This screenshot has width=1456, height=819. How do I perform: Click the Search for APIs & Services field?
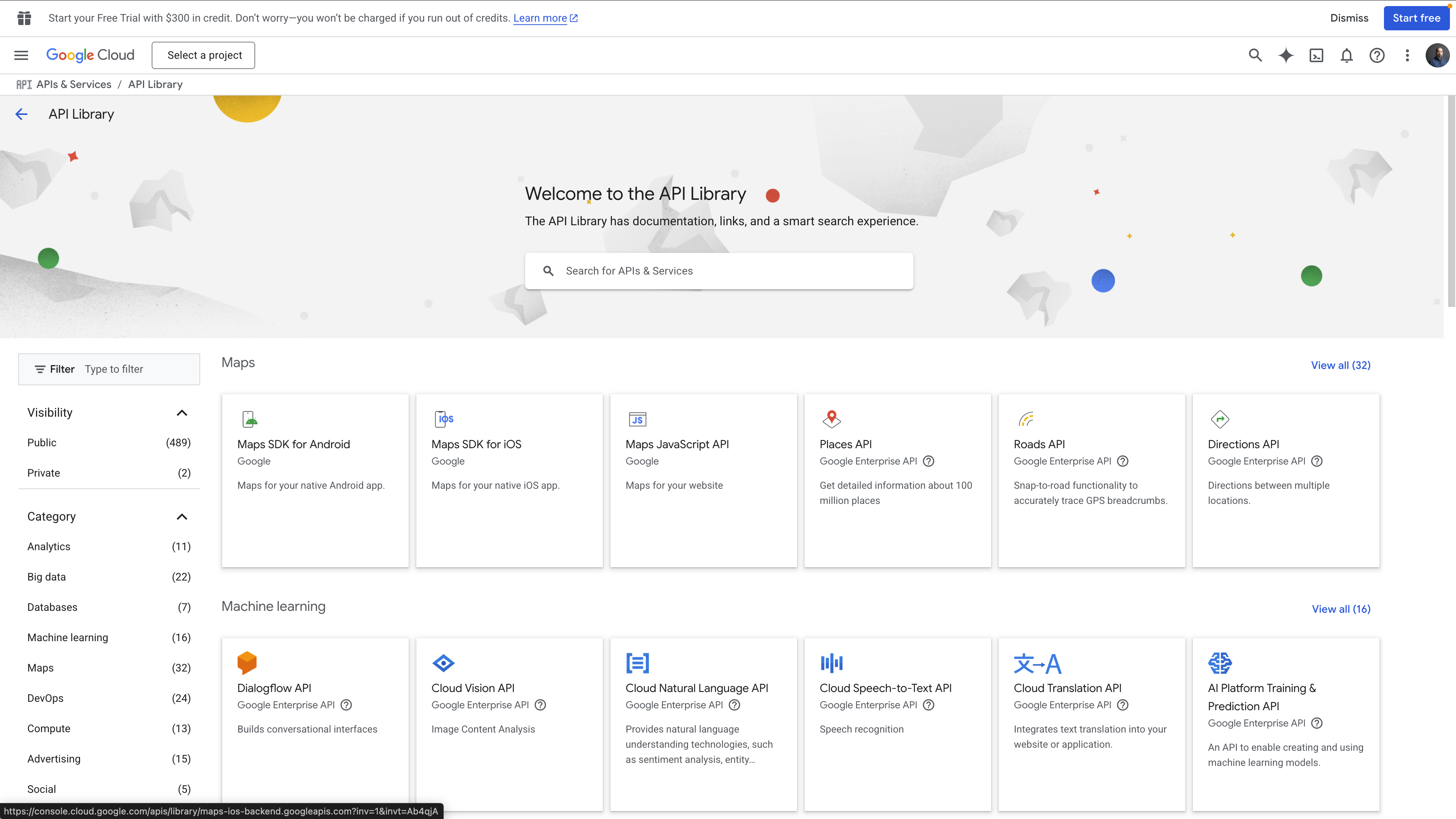(719, 271)
